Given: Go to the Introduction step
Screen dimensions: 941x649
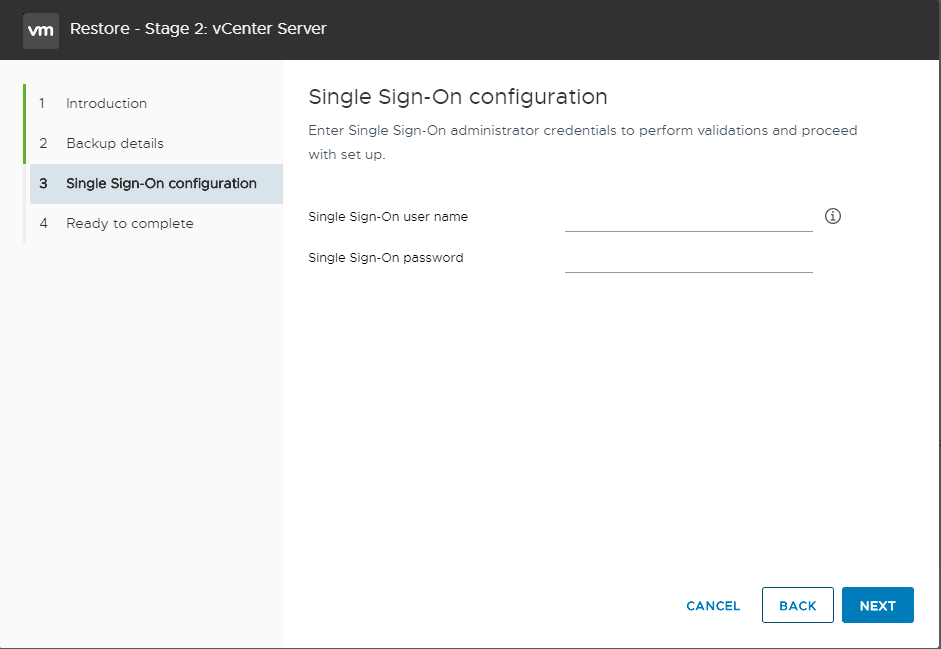Looking at the screenshot, I should pos(106,103).
